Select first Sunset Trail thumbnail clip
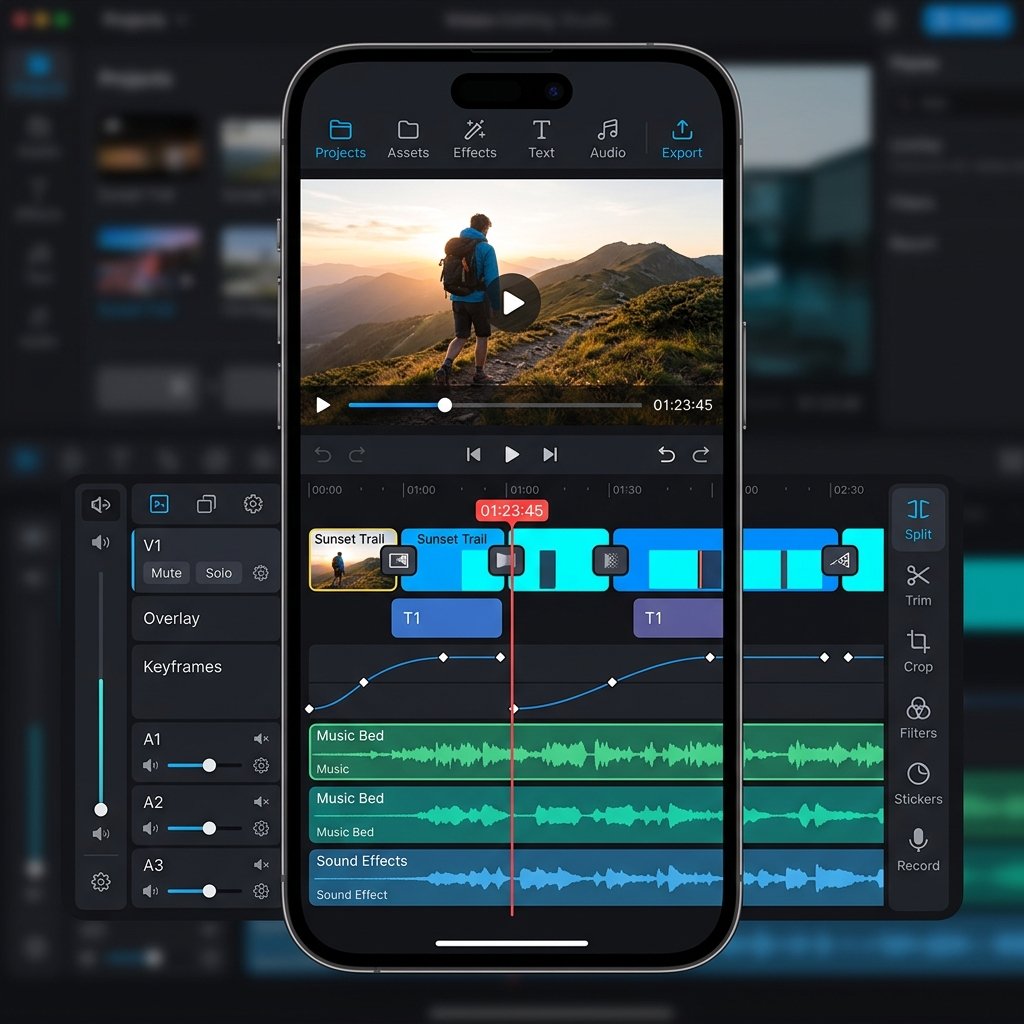 coord(353,560)
